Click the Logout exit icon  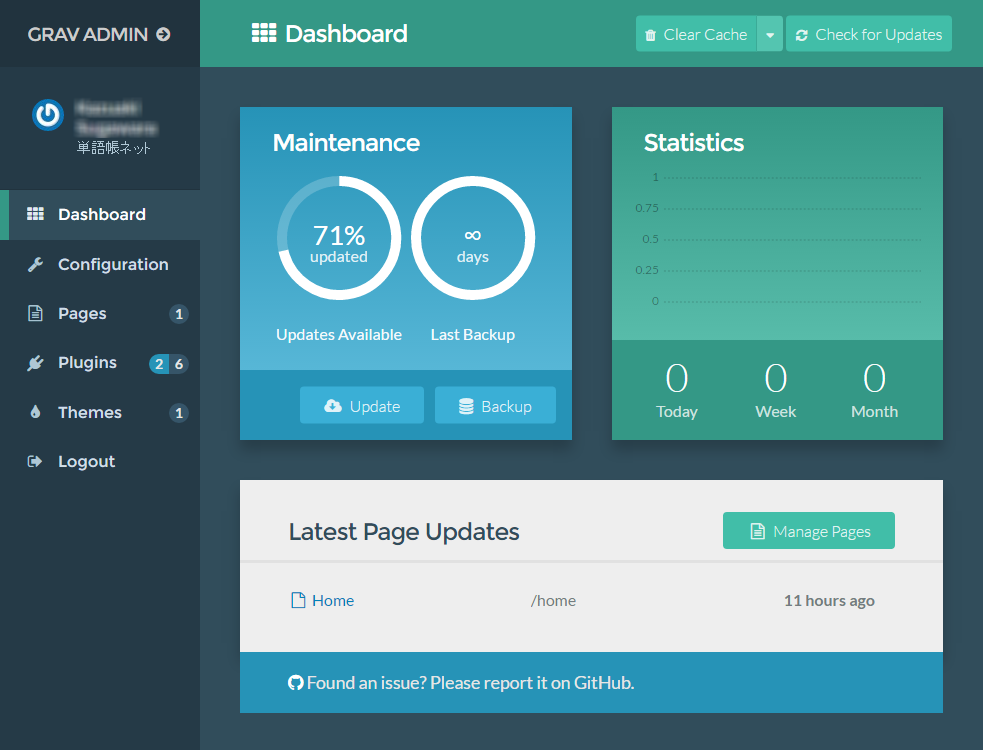point(36,461)
